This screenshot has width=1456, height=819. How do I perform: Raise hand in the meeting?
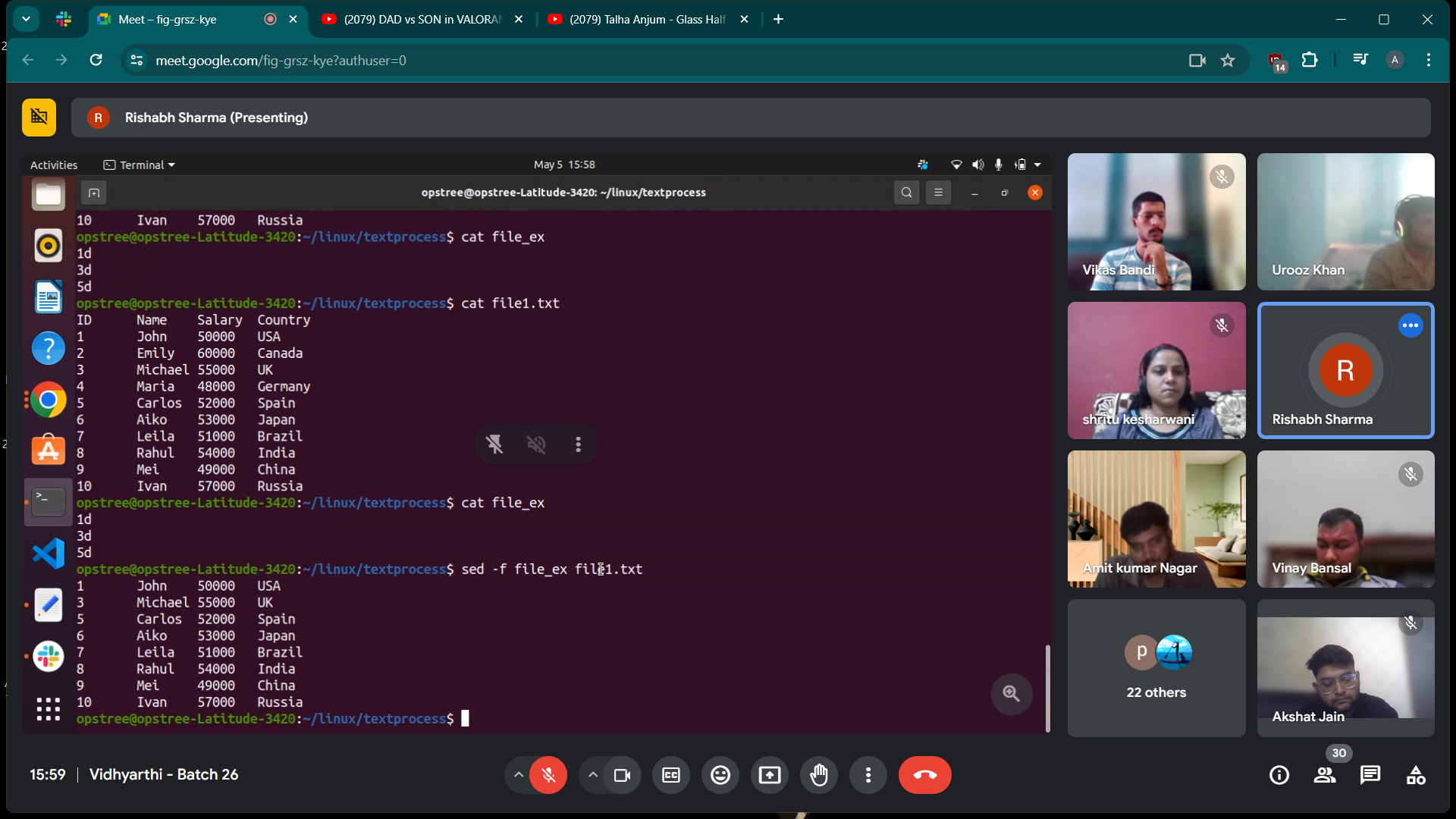pyautogui.click(x=819, y=775)
